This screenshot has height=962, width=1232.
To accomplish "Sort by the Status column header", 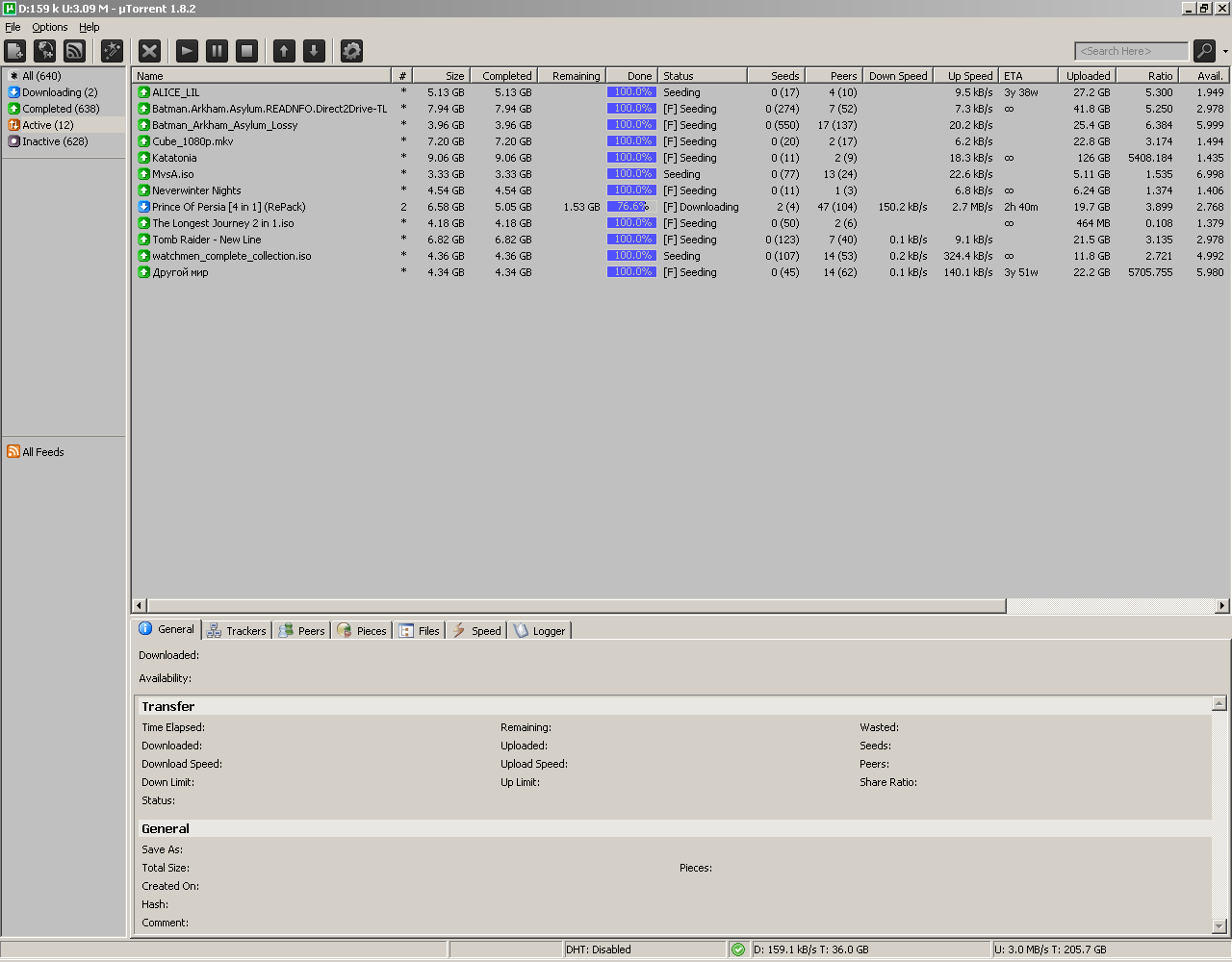I will coord(702,76).
